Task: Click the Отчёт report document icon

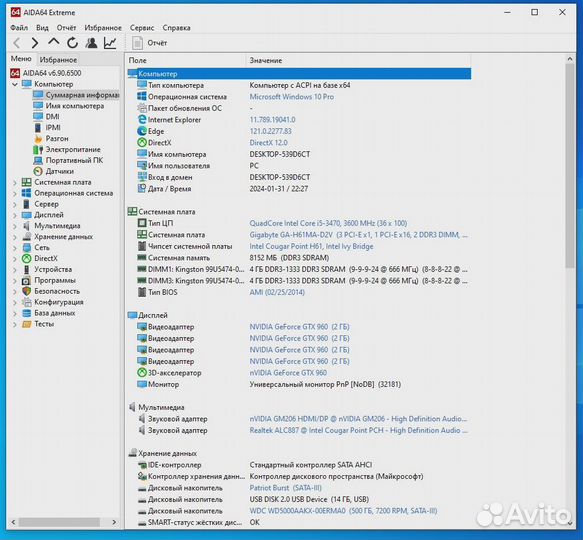Action: tap(138, 43)
